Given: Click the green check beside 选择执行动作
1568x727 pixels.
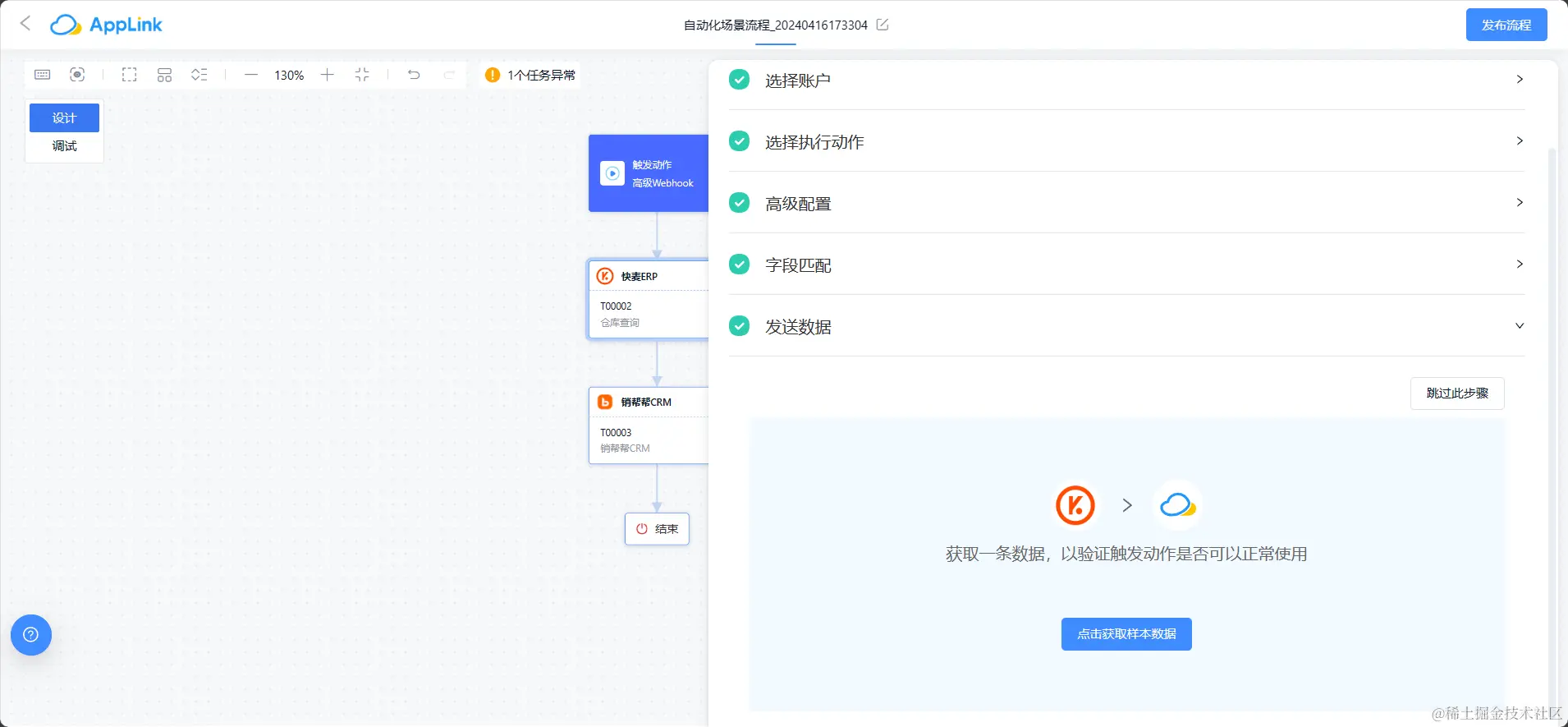Looking at the screenshot, I should tap(740, 141).
